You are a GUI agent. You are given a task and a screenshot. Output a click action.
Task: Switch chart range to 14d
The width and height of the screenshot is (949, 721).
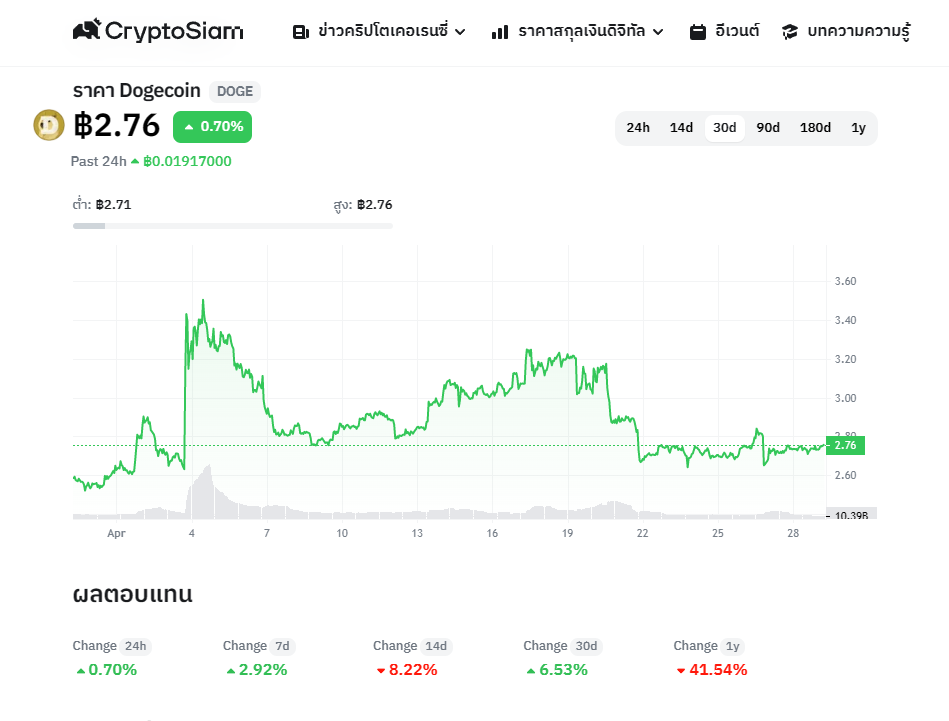(681, 128)
